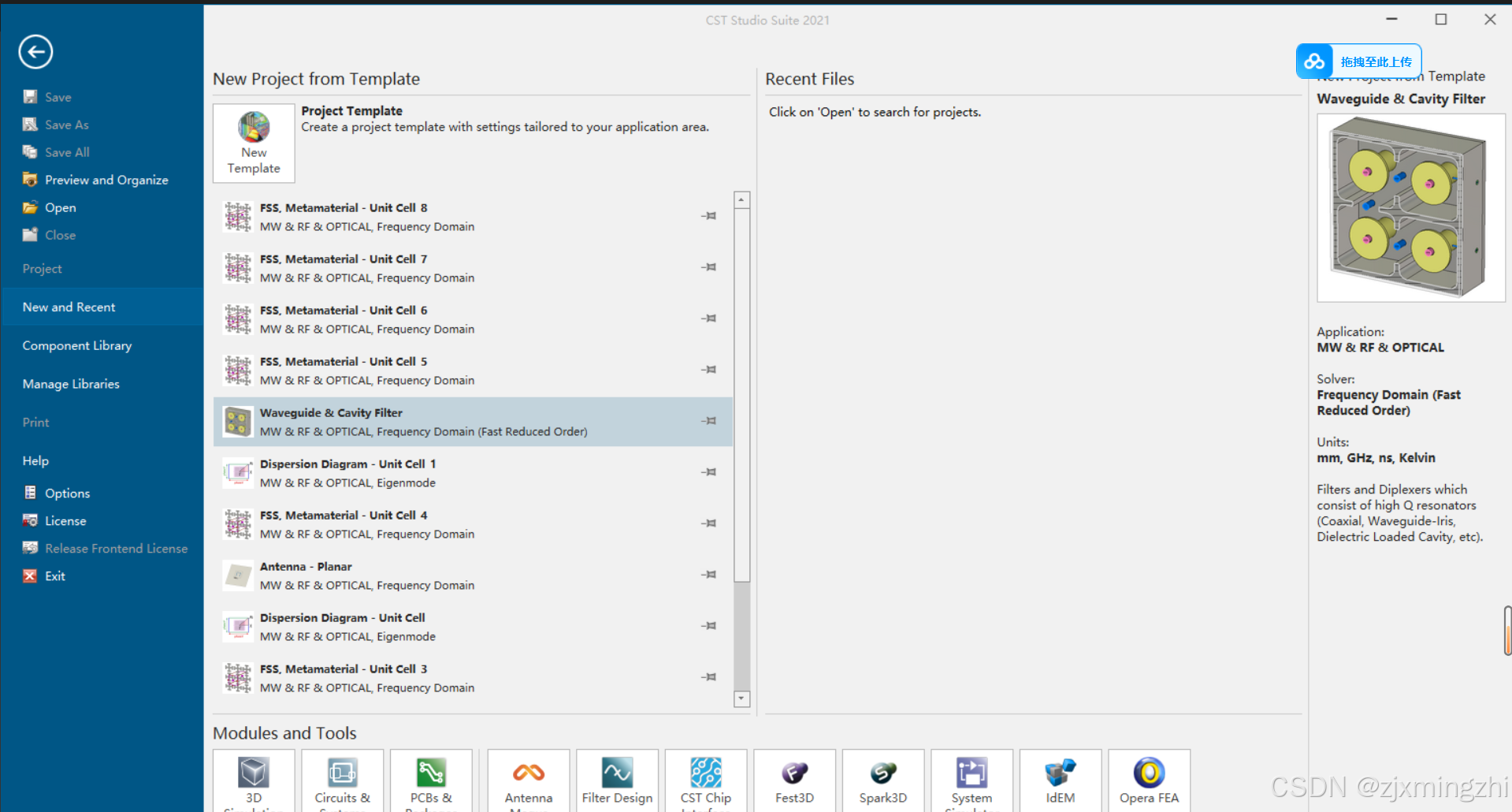The image size is (1512, 812).
Task: Select FSS Metamaterial Unit Cell 6 template
Action: tap(473, 319)
